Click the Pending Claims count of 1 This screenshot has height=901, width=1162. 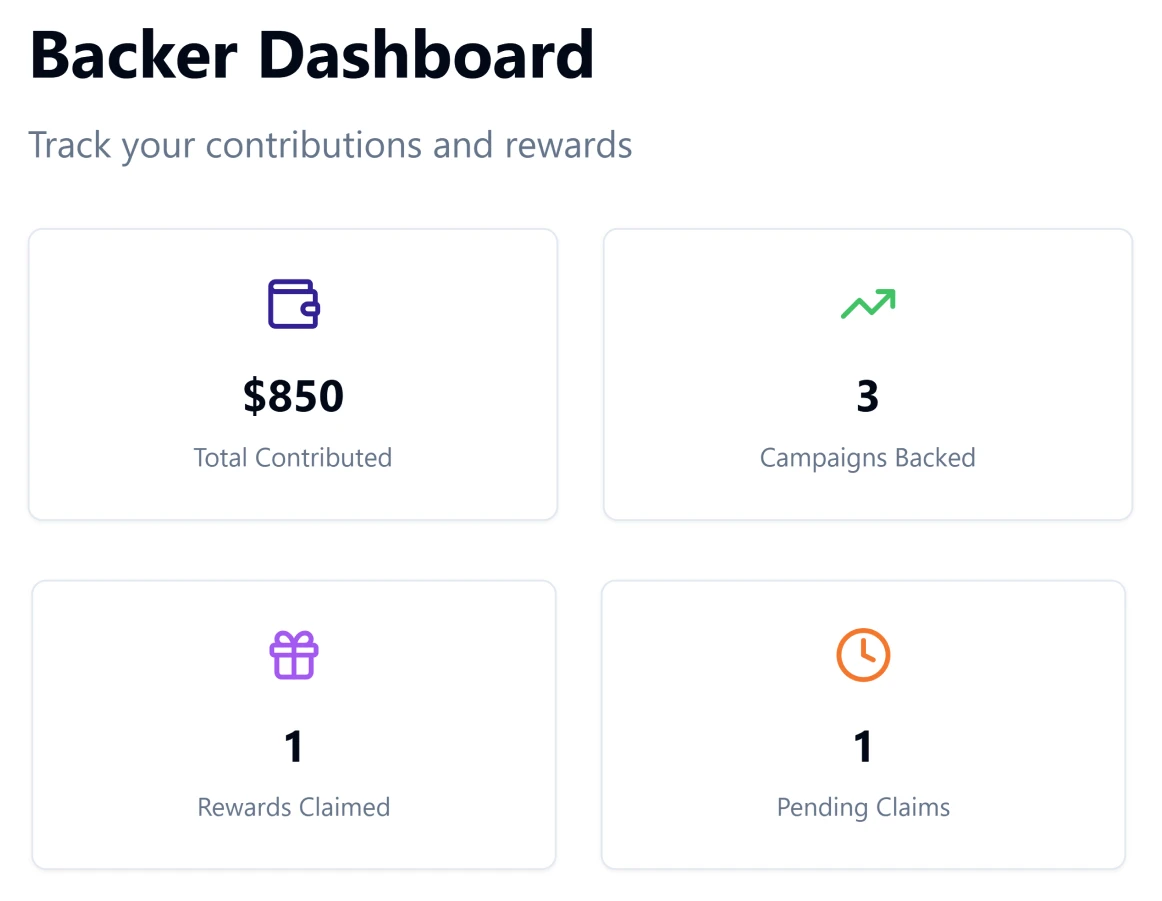863,746
